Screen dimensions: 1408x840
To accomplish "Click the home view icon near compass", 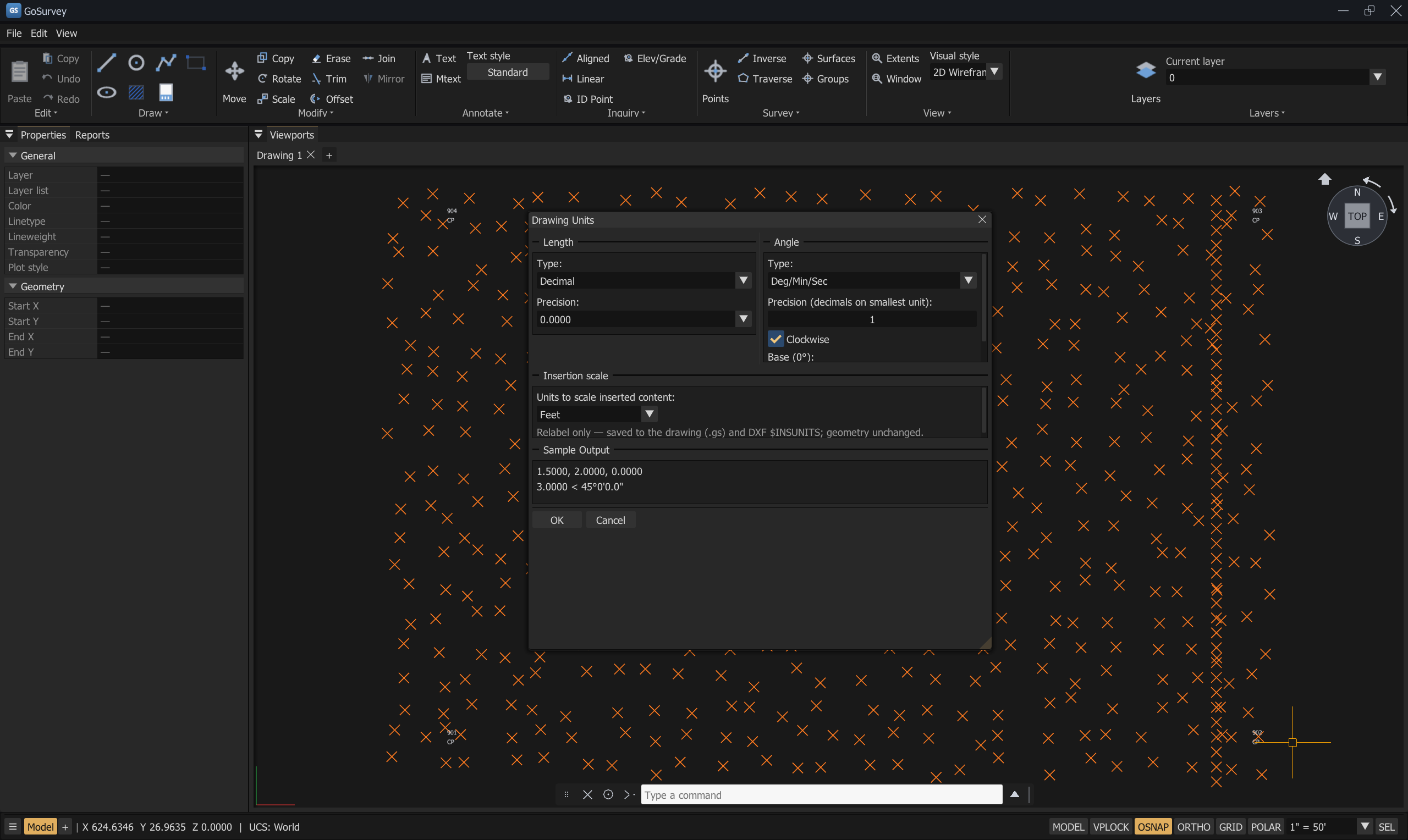I will point(1325,179).
